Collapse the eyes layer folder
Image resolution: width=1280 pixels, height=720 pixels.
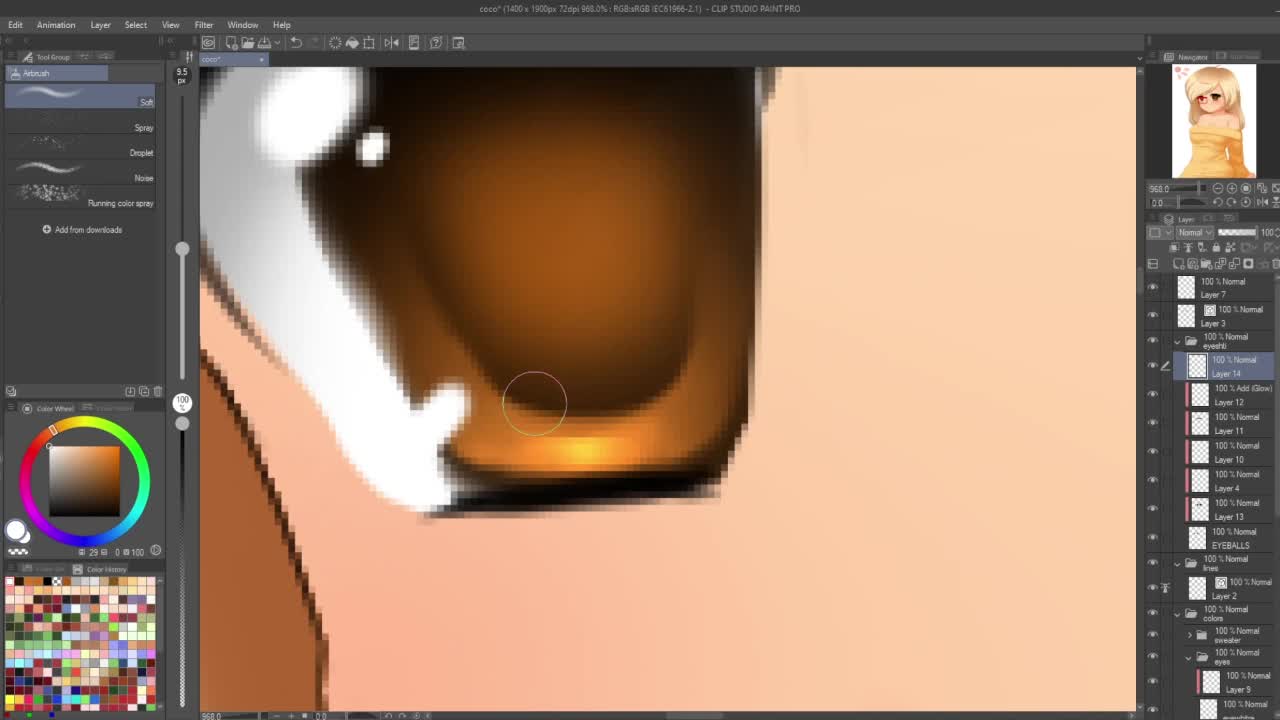(x=1189, y=657)
